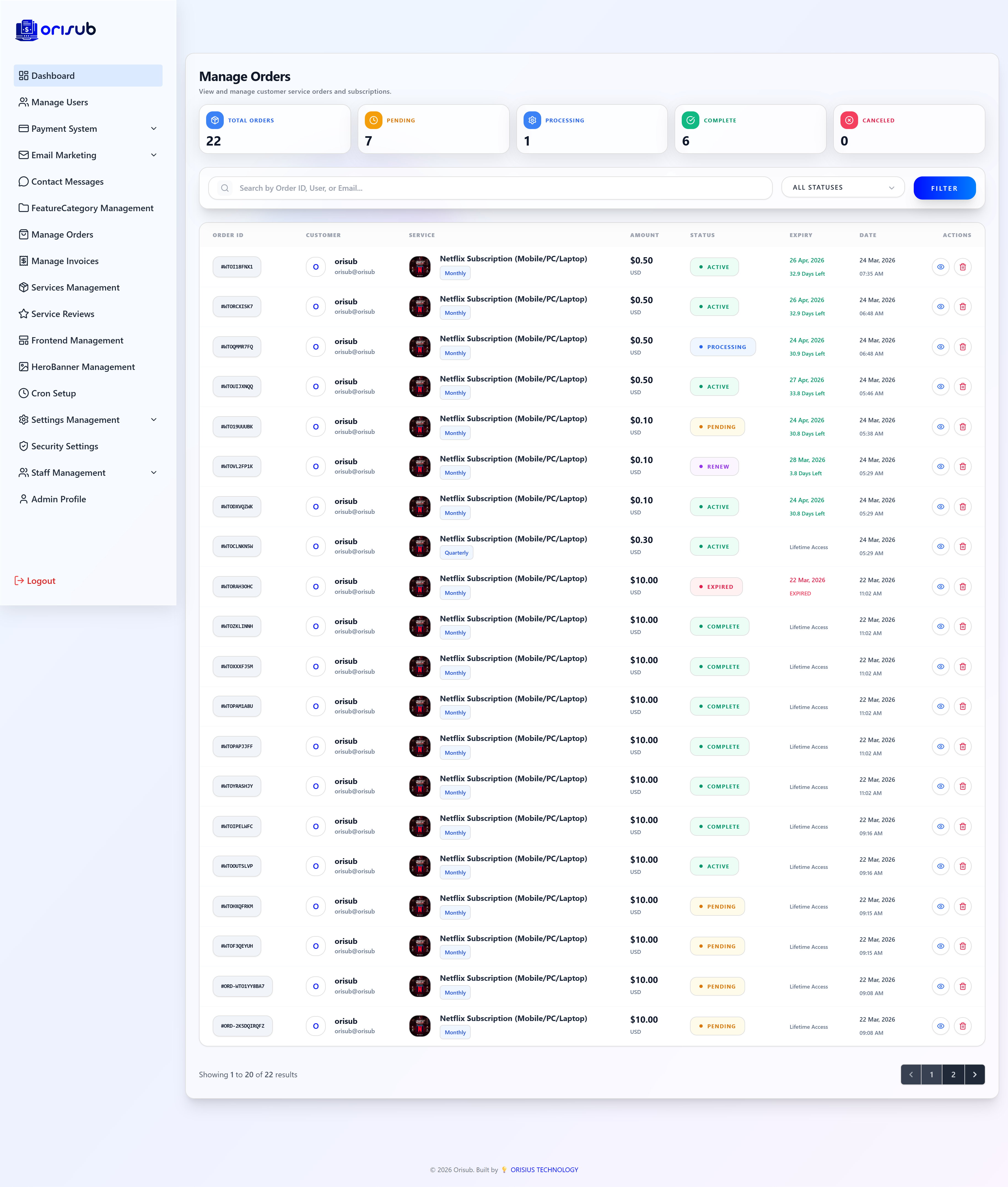Go to page 2 of results

coord(953,1075)
